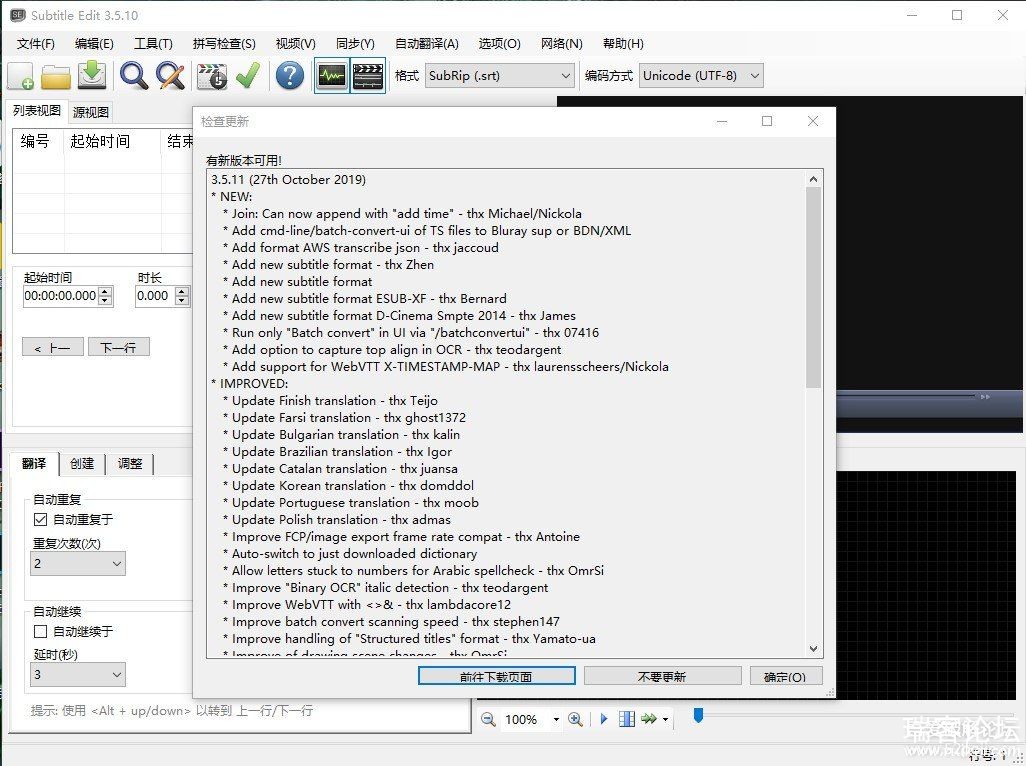Click the waveform position slider handle

[698, 716]
